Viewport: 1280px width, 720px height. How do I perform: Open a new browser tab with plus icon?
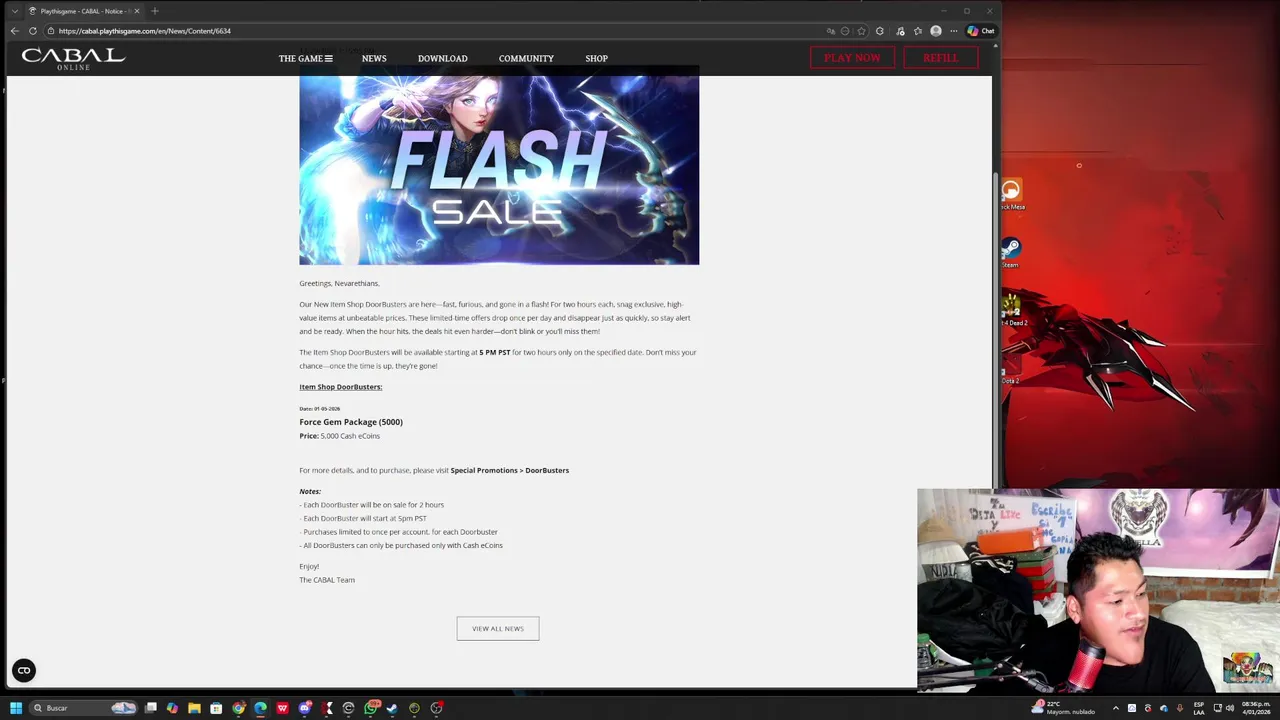[x=154, y=11]
